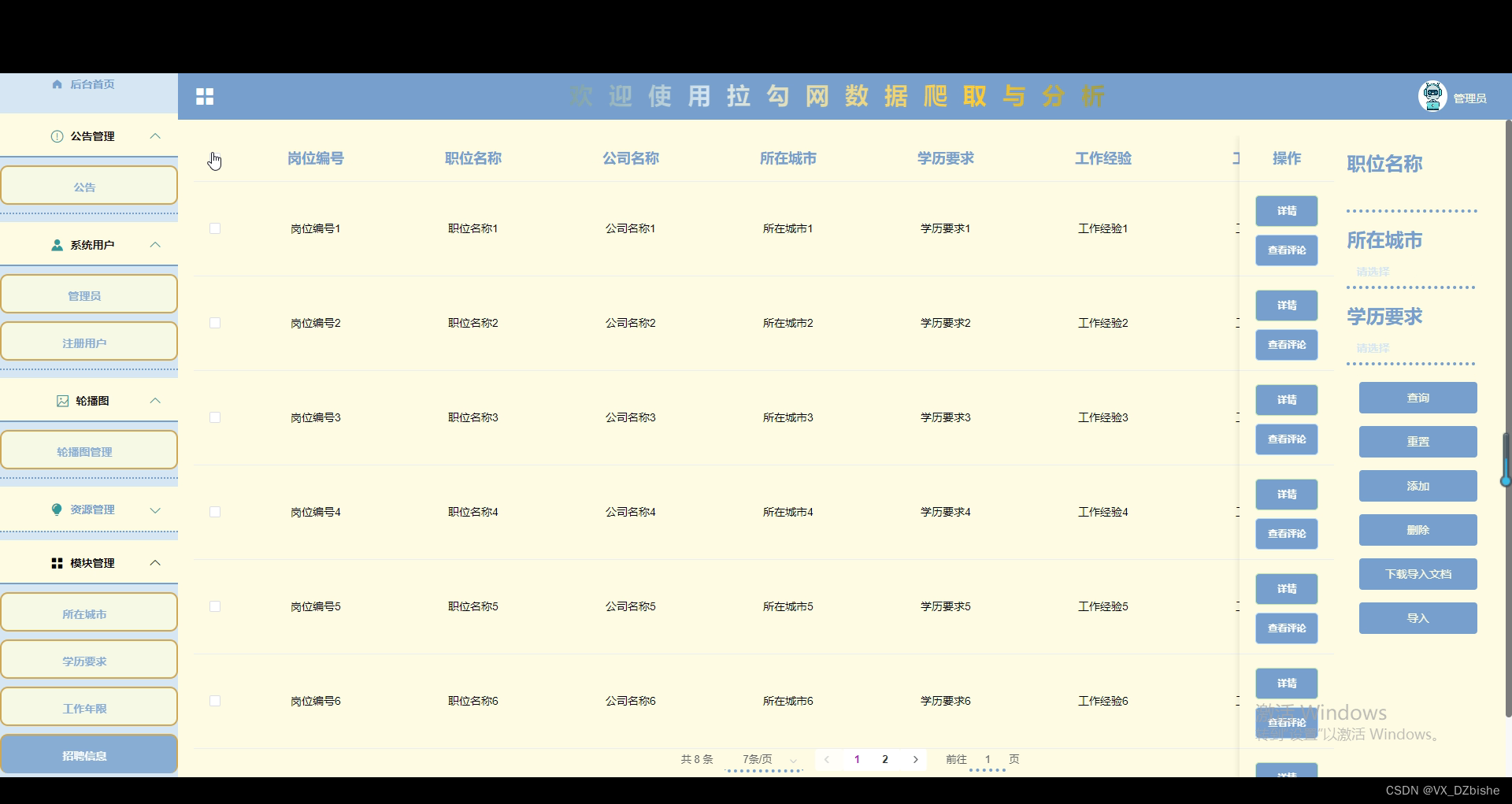Click the 后台首页 home link
The image size is (1512, 804).
click(x=92, y=84)
